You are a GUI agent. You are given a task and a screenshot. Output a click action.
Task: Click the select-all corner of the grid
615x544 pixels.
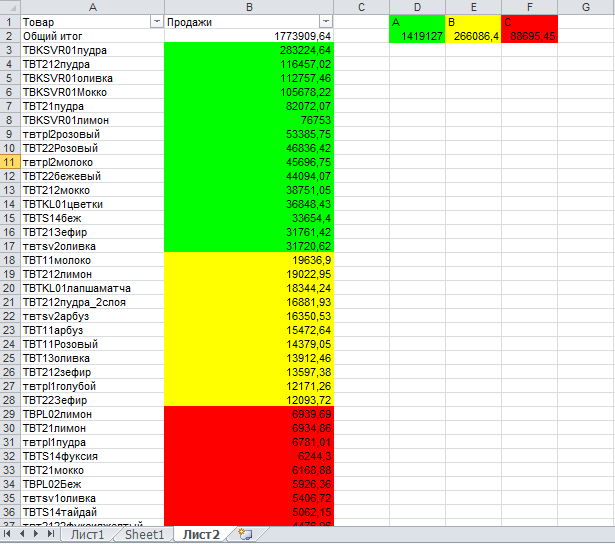pos(10,7)
